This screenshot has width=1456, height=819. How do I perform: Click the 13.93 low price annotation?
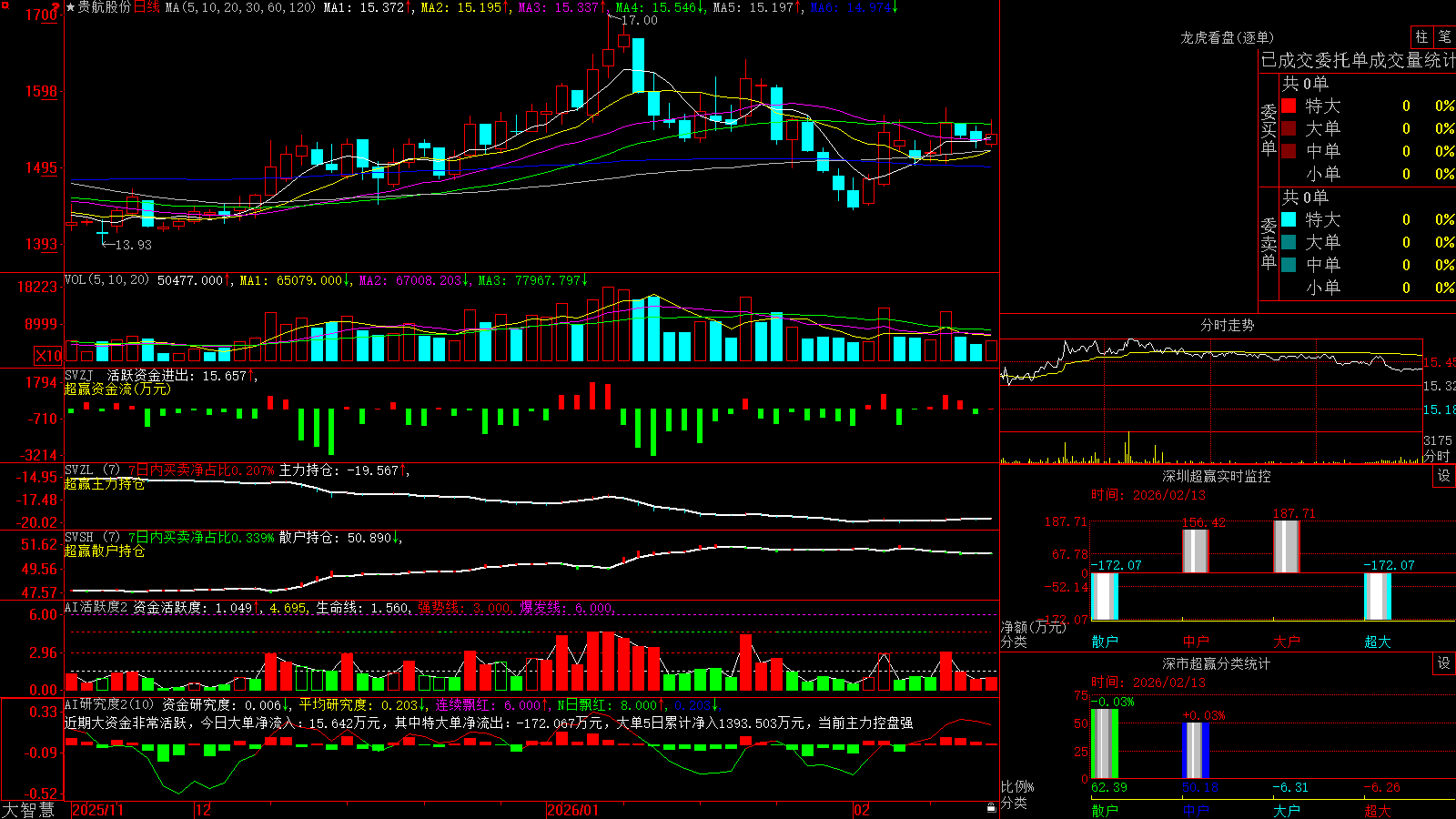coord(134,245)
